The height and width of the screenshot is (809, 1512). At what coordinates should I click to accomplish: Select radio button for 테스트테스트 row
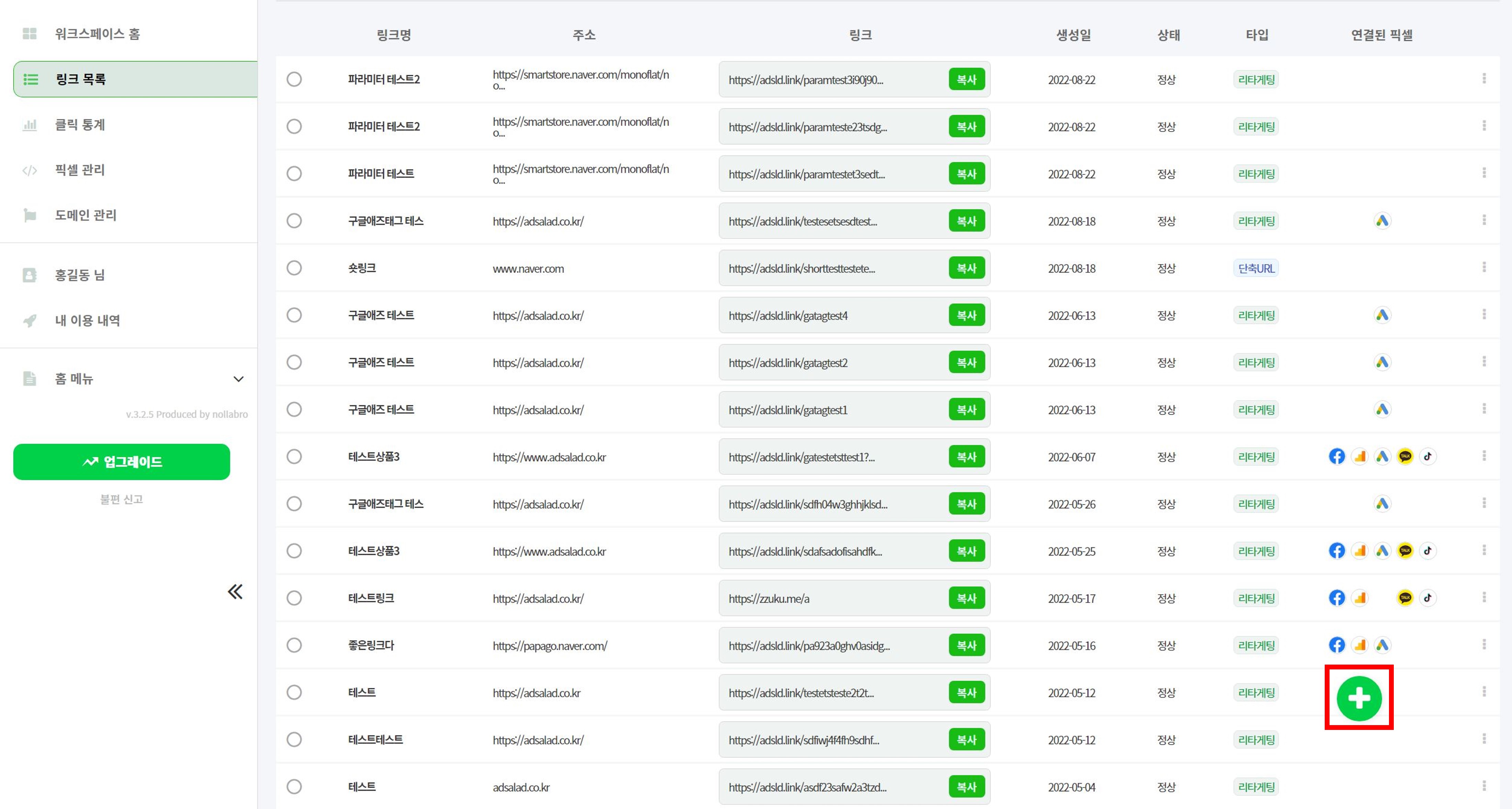coord(294,739)
